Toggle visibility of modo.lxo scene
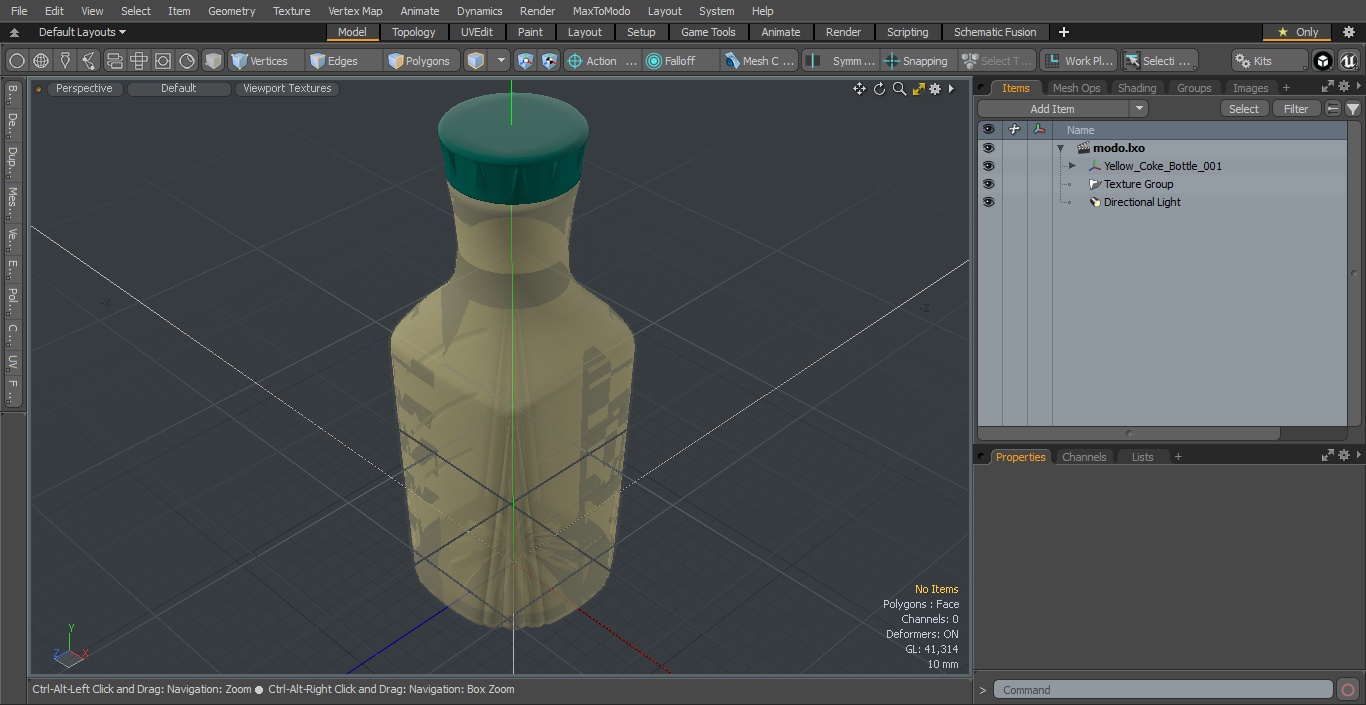 click(988, 148)
